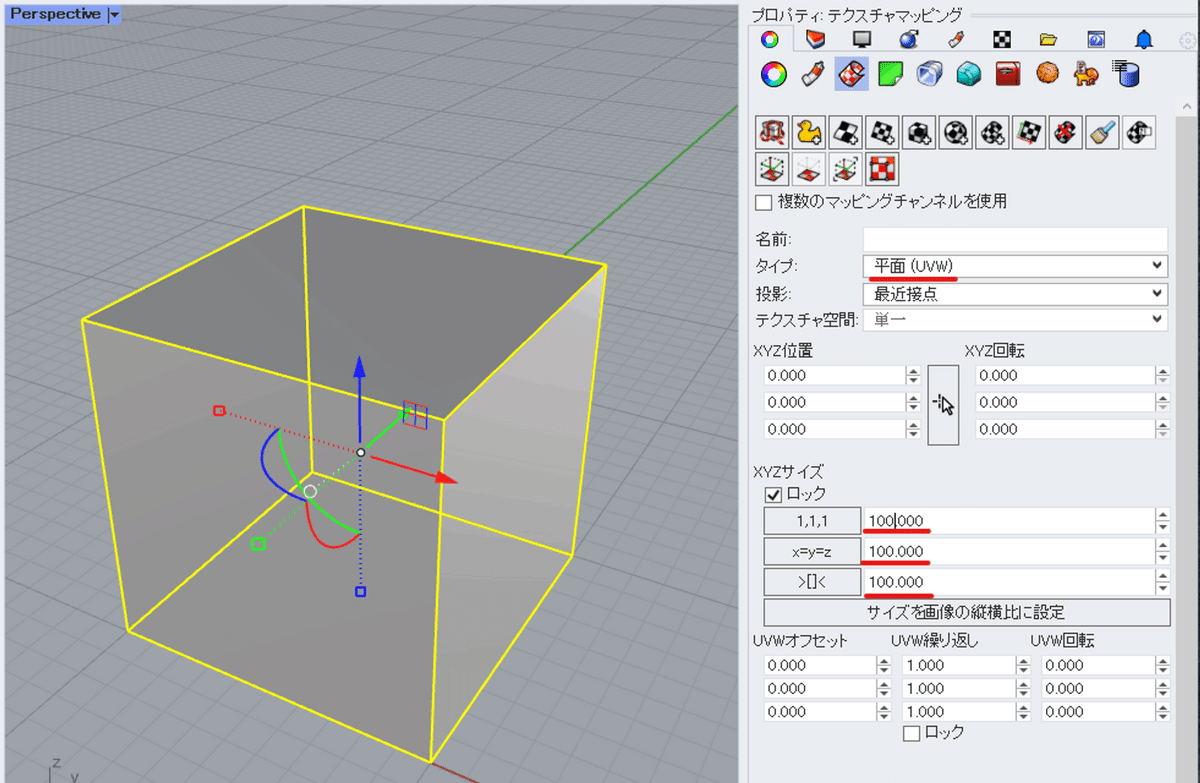The width and height of the screenshot is (1200, 783).
Task: Uncheck the ロック box under XYZサイズ
Action: tap(773, 494)
